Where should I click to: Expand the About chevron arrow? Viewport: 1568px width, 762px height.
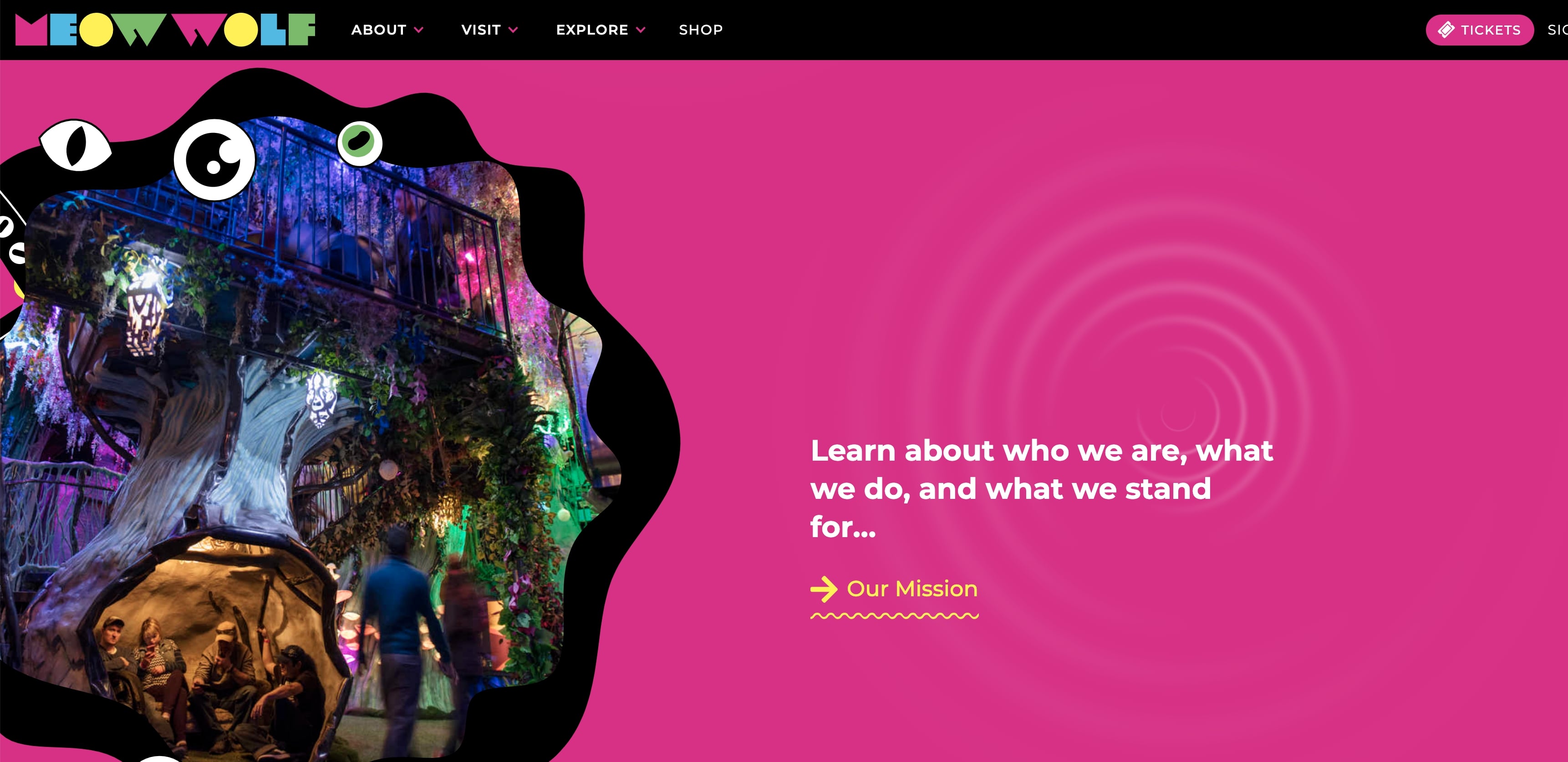[419, 30]
